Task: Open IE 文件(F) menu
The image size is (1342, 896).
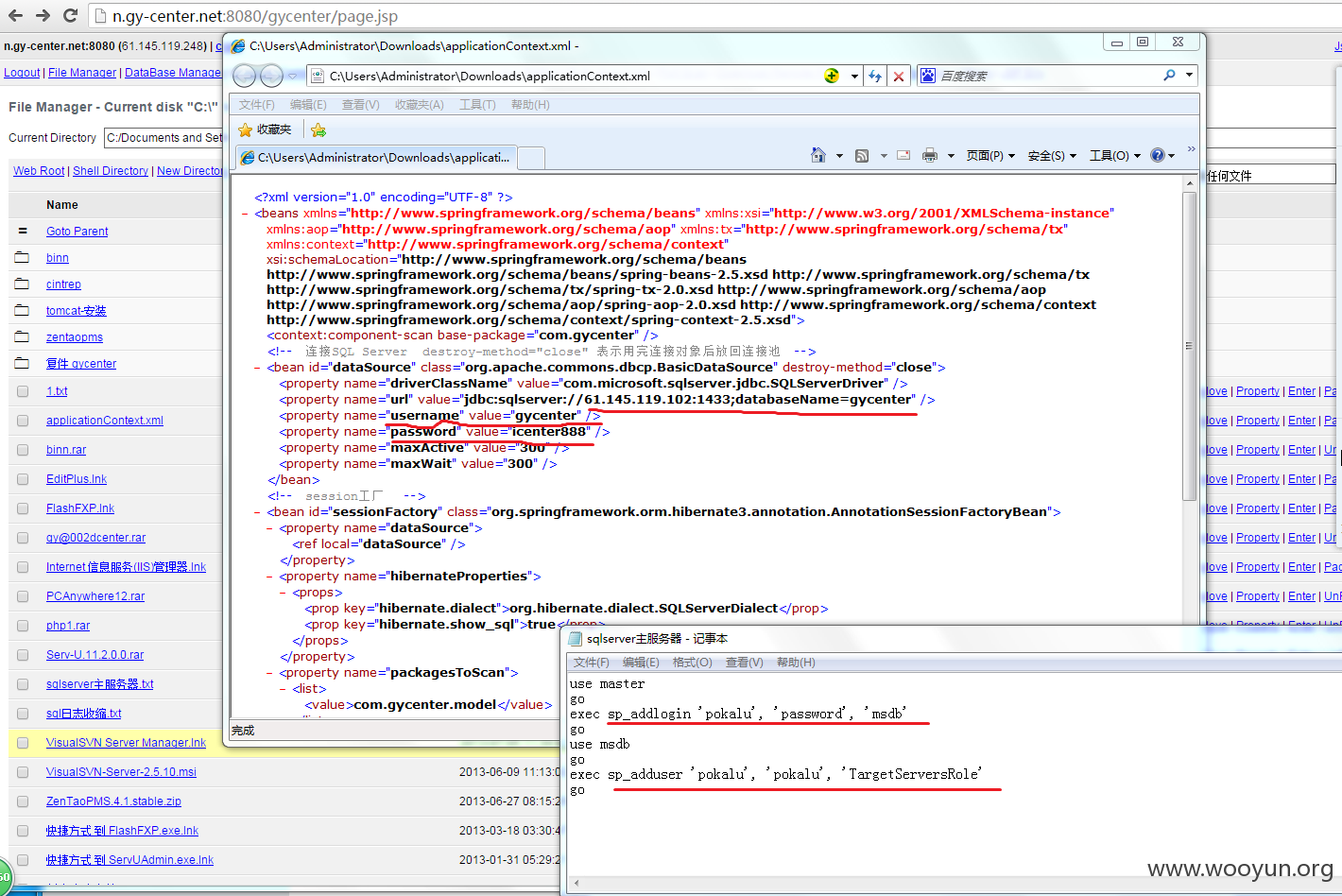Action: (257, 105)
